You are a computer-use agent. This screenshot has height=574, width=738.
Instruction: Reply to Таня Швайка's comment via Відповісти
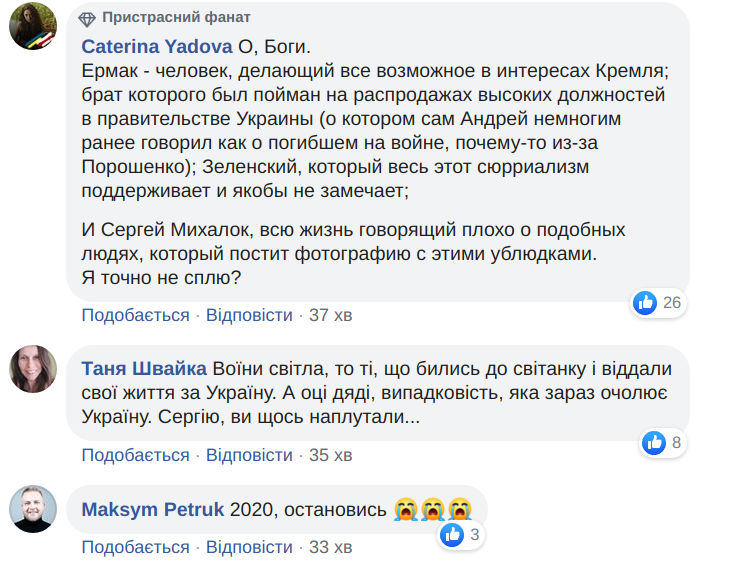[249, 455]
